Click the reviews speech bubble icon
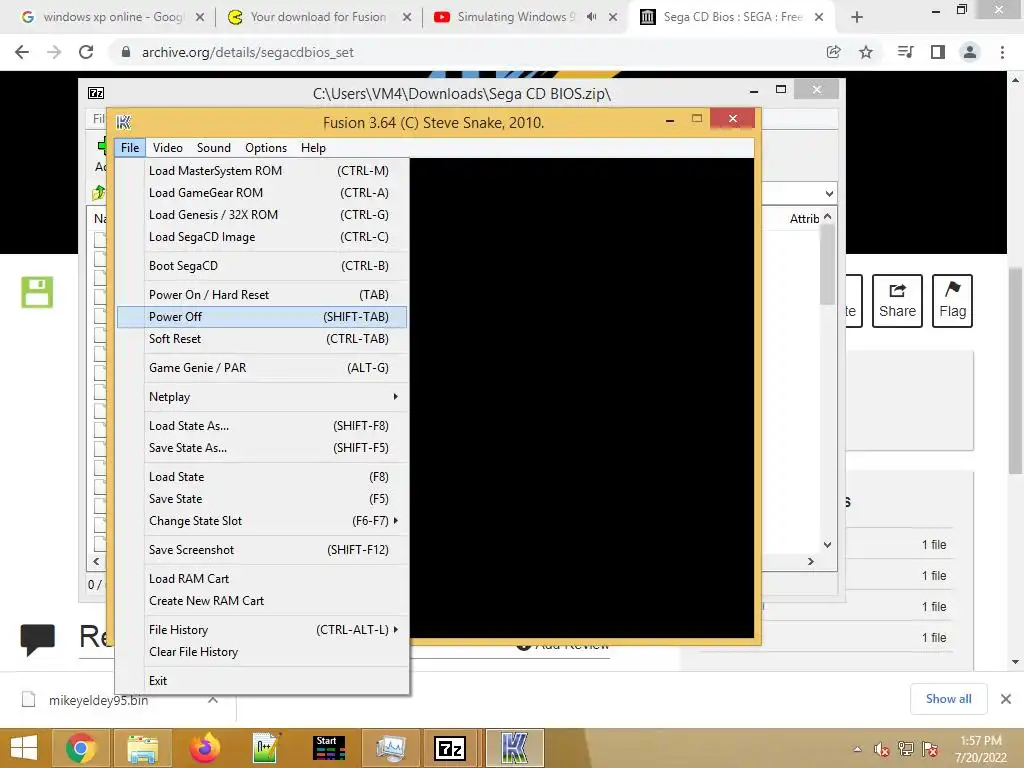 click(37, 639)
